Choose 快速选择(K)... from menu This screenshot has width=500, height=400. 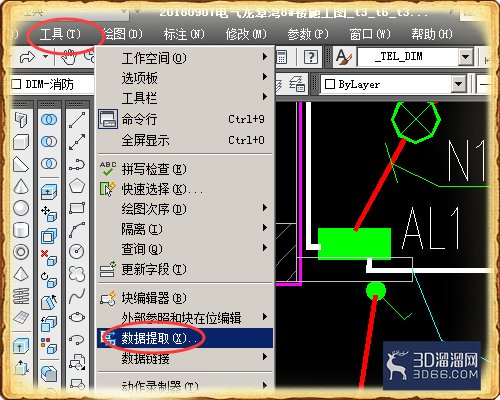click(185, 189)
